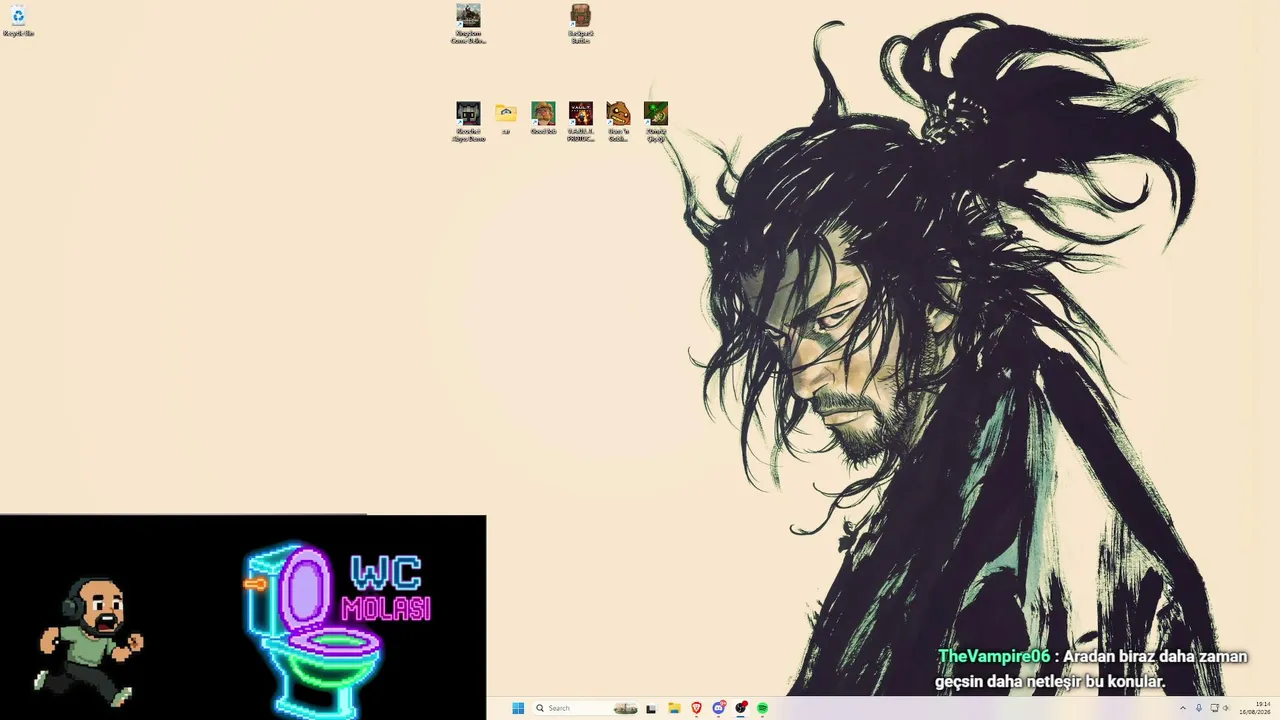1280x720 pixels.
Task: Open the Windows Start menu
Action: pyautogui.click(x=518, y=708)
